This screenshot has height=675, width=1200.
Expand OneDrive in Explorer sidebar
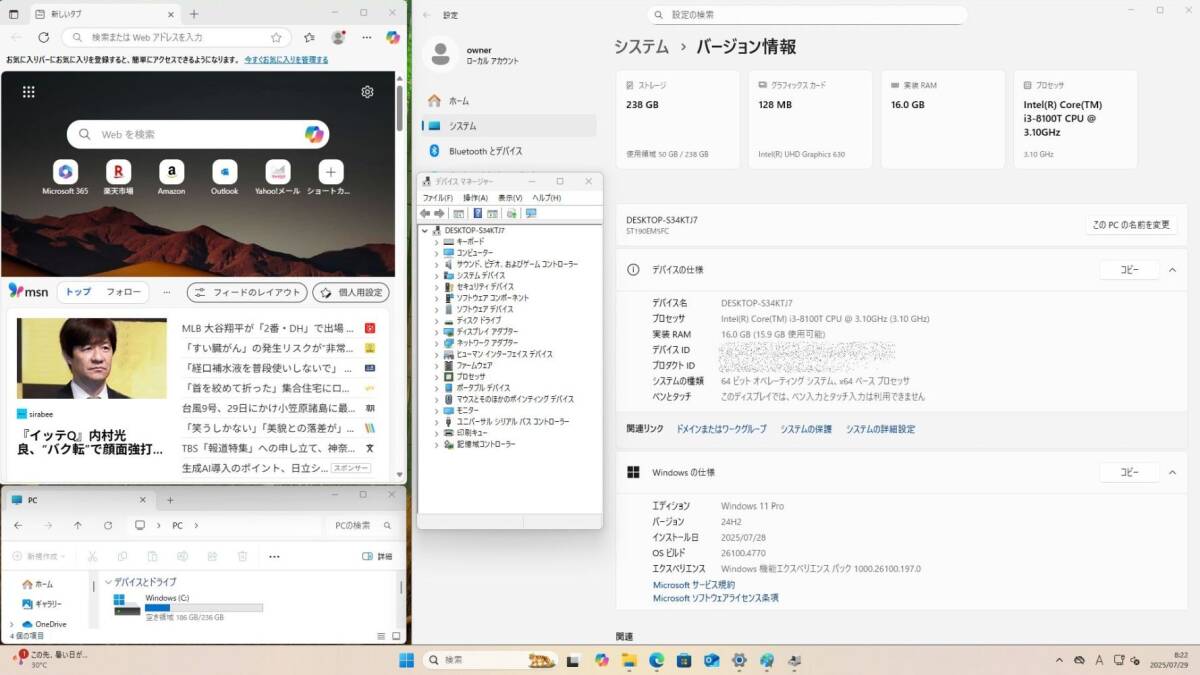coord(10,624)
